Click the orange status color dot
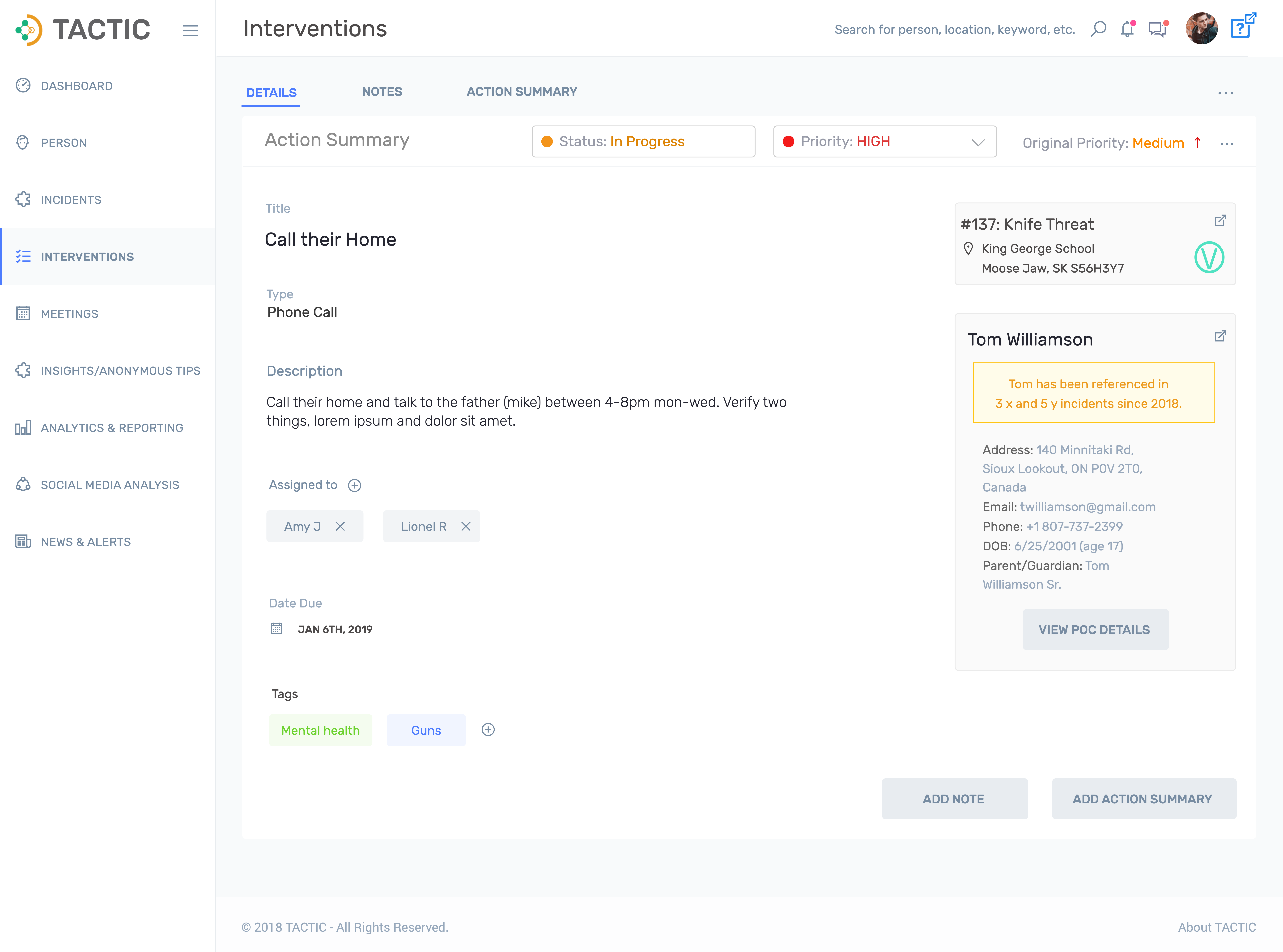 pos(547,142)
